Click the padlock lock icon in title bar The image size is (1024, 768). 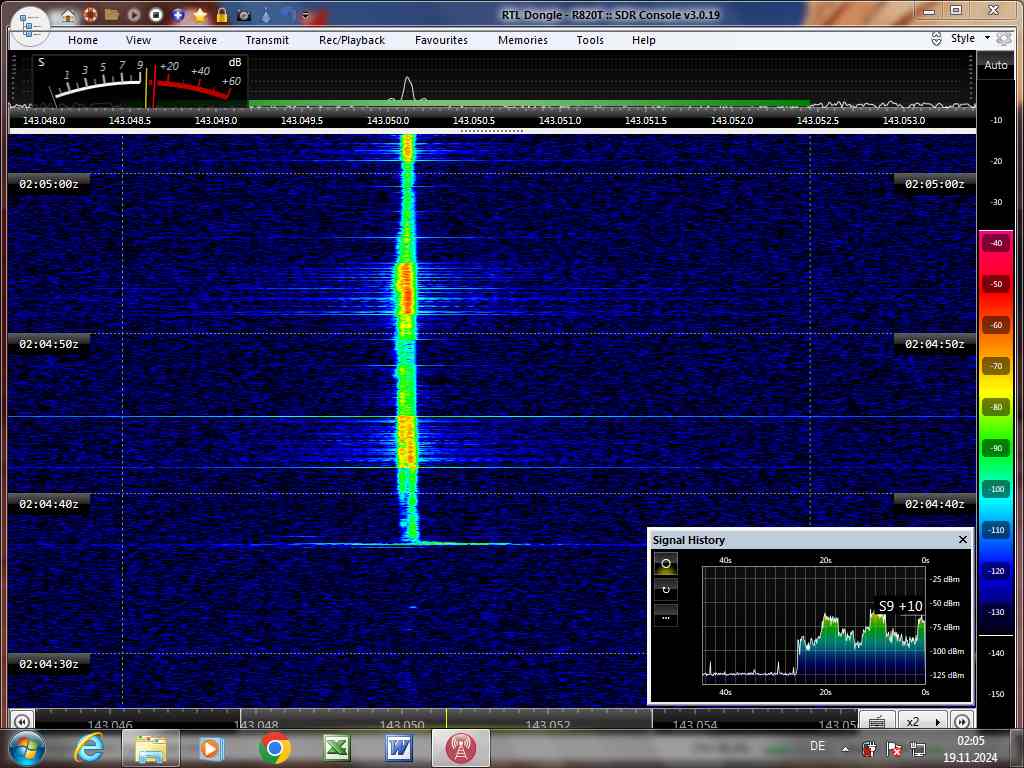pos(222,14)
